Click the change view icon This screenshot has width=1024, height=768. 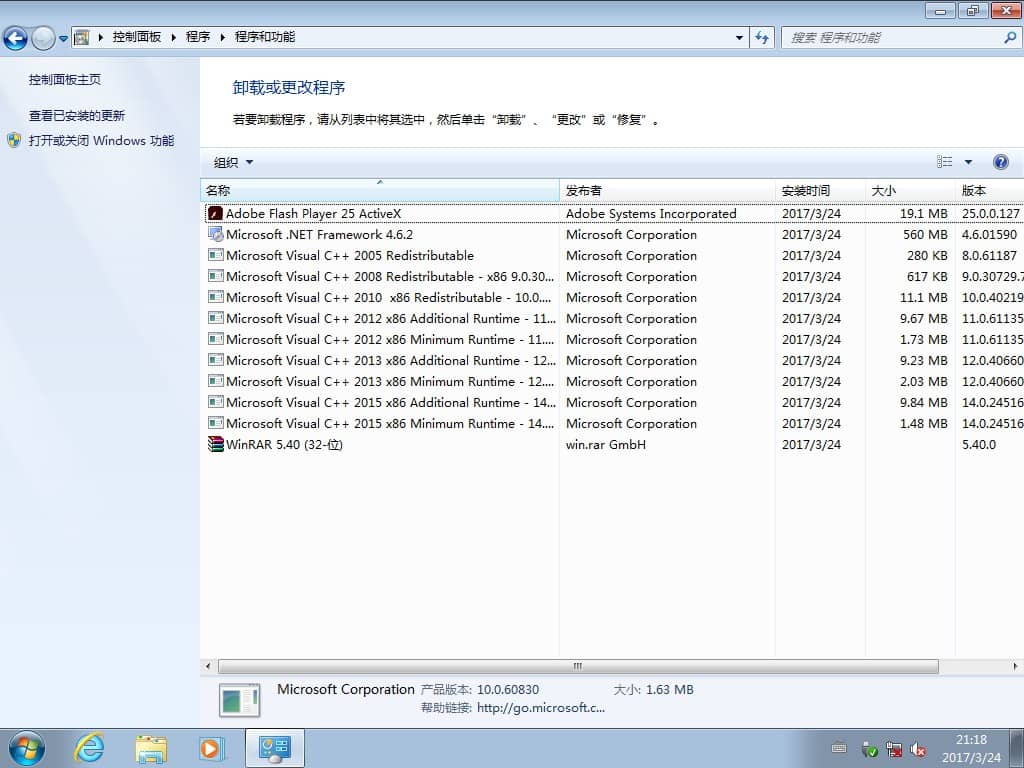(944, 162)
